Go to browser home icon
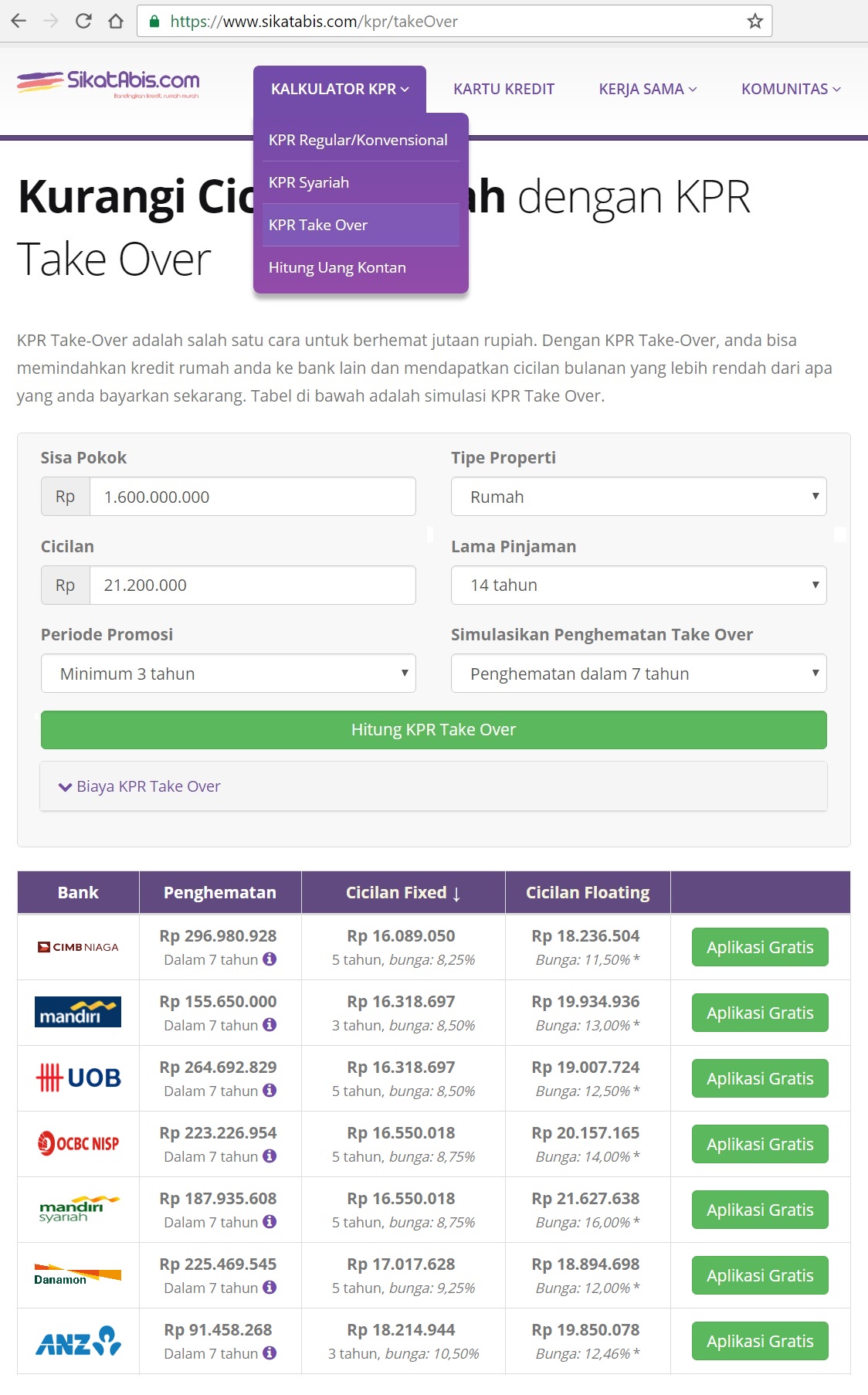 coord(116,21)
